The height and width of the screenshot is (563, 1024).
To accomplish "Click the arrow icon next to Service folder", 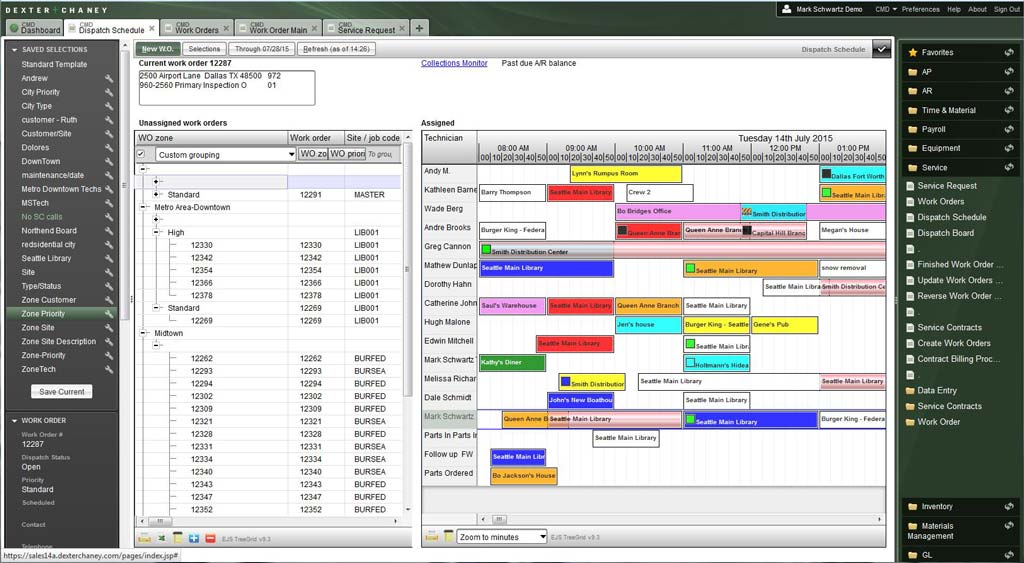I will point(1009,168).
